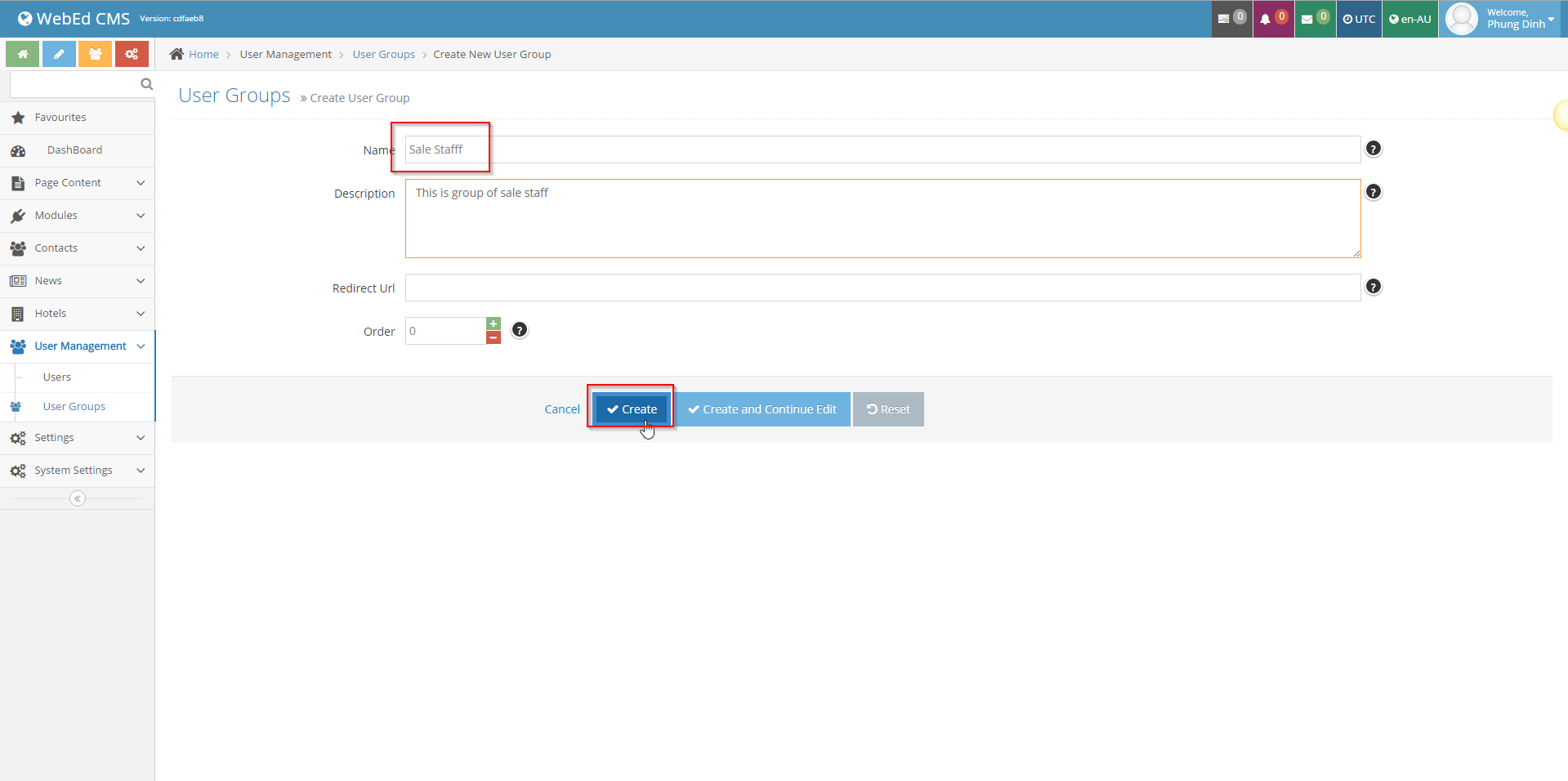This screenshot has width=1568, height=781.
Task: Open DashBoard from the sidebar
Action: coord(74,150)
